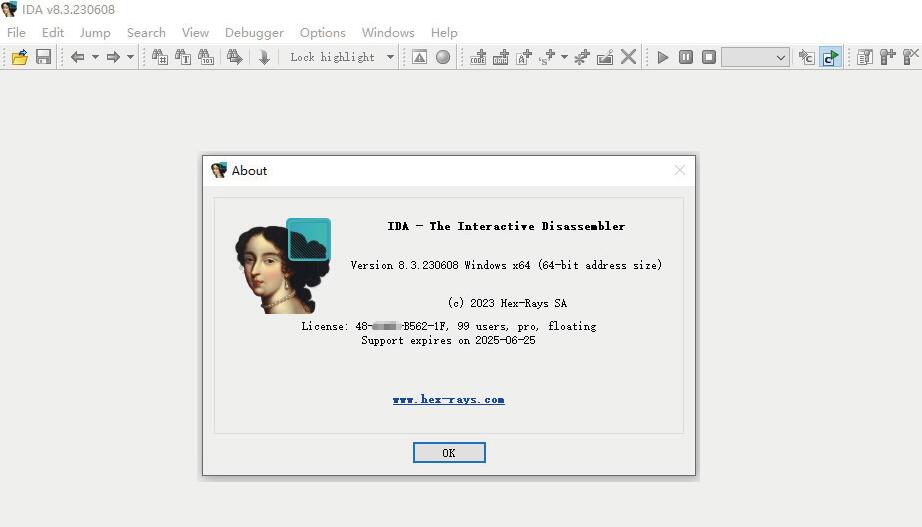The image size is (922, 527).
Task: Search for text binoculars T icon
Action: pos(183,57)
